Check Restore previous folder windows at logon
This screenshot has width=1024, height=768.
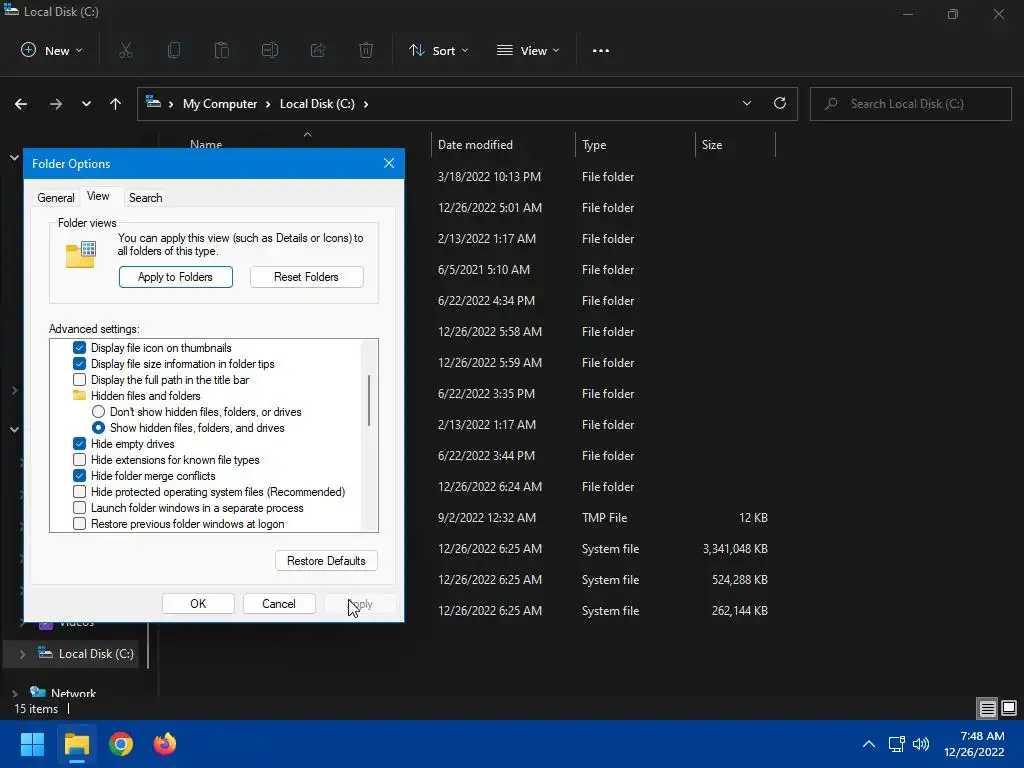[79, 524]
